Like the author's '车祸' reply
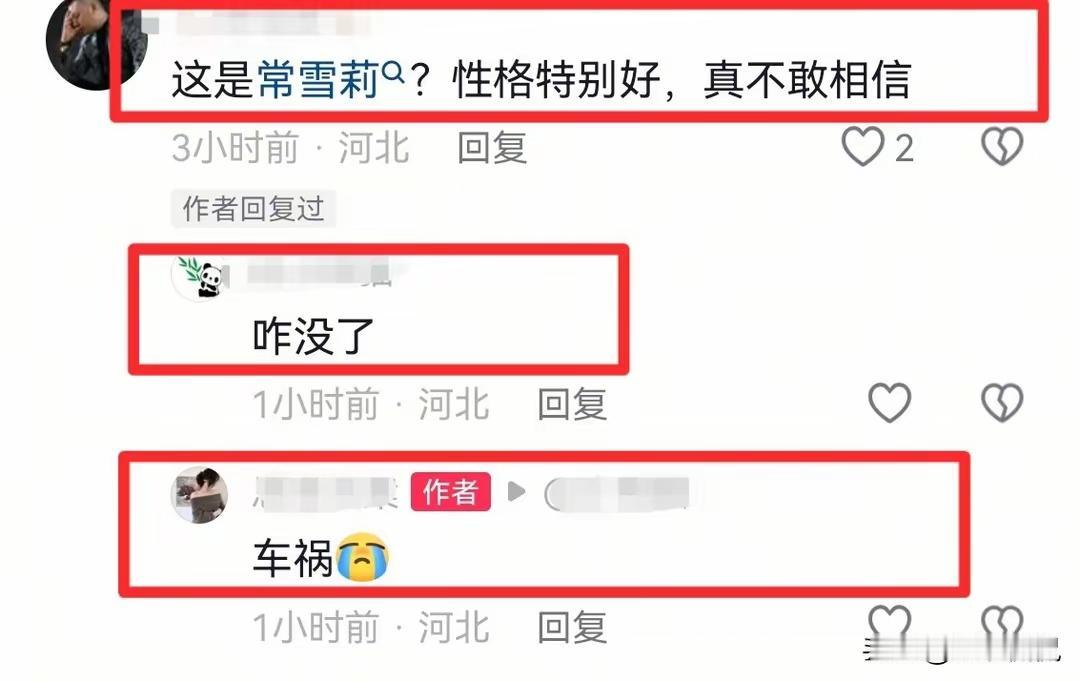This screenshot has width=1080, height=682. coord(889,623)
